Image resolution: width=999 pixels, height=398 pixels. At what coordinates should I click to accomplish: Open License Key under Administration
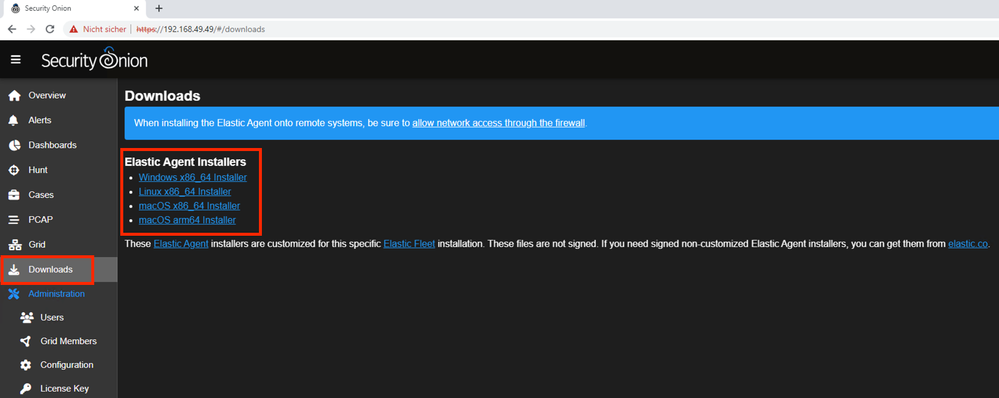[59, 388]
